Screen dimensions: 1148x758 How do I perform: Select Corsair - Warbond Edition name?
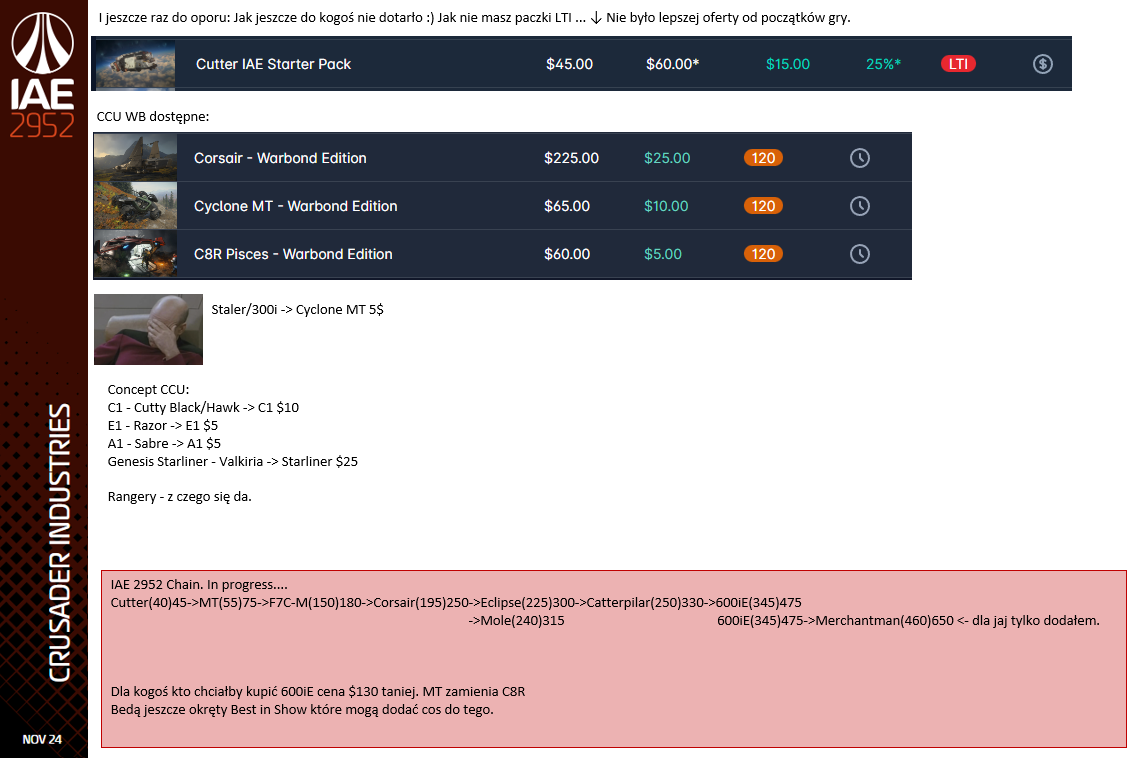[x=280, y=158]
